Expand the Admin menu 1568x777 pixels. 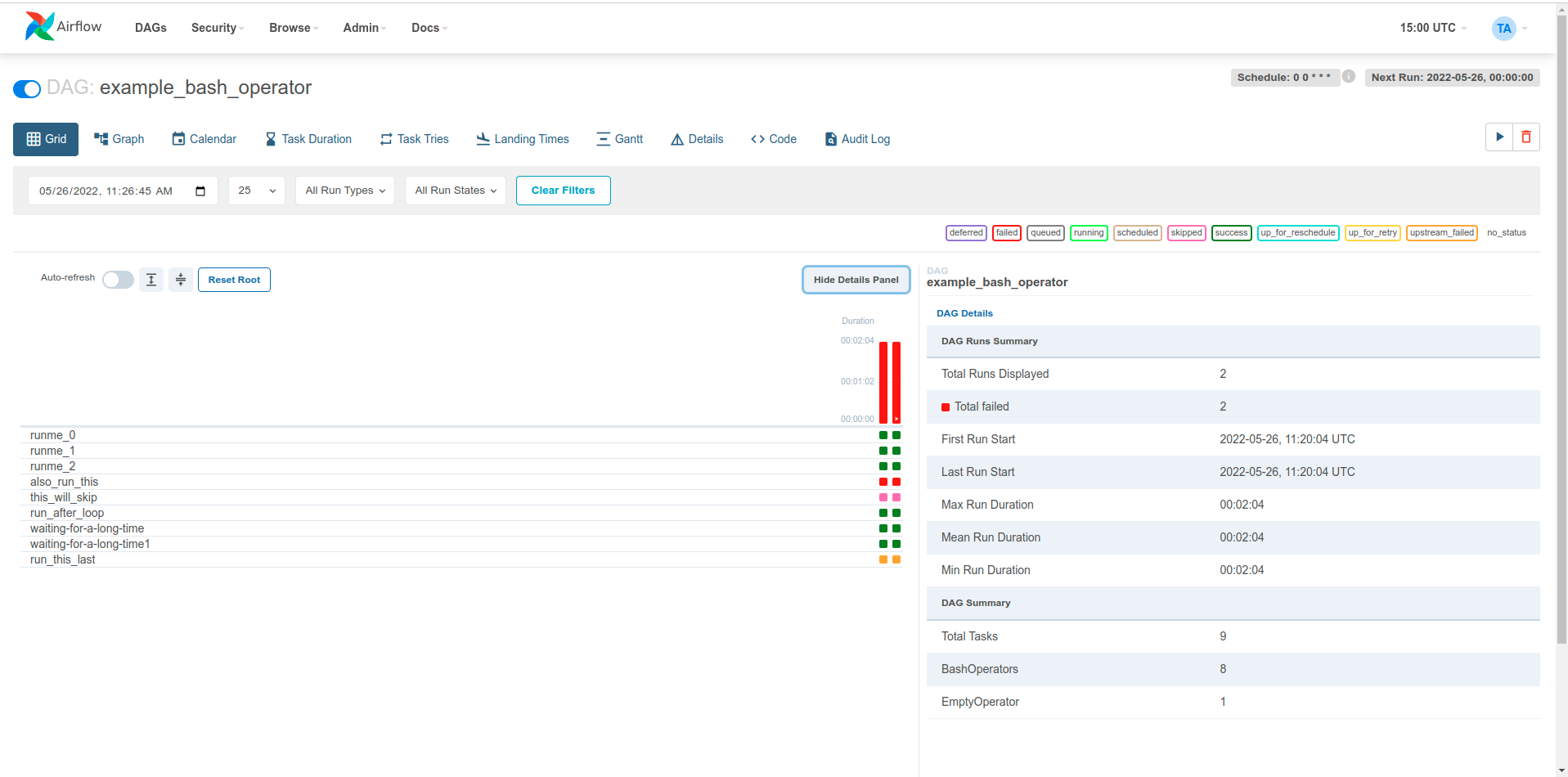[365, 28]
